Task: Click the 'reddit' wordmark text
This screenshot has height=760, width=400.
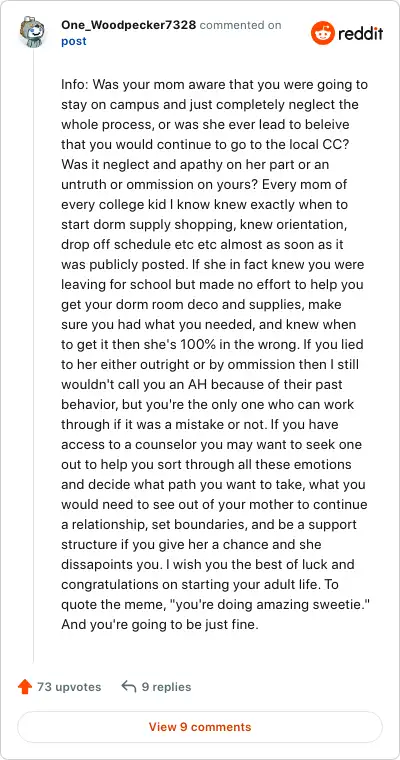Action: (361, 33)
